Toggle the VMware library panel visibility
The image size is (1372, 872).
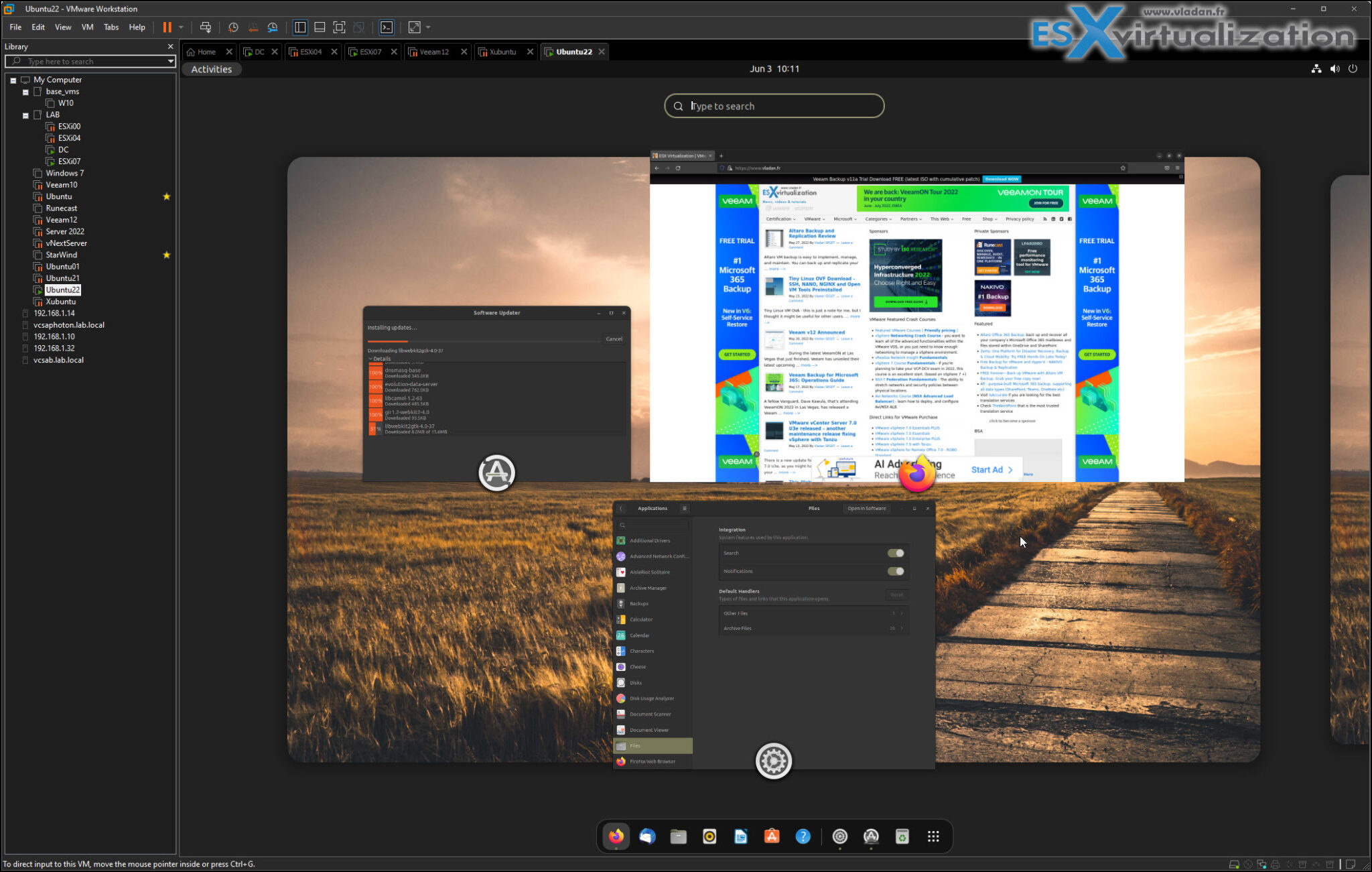click(300, 27)
